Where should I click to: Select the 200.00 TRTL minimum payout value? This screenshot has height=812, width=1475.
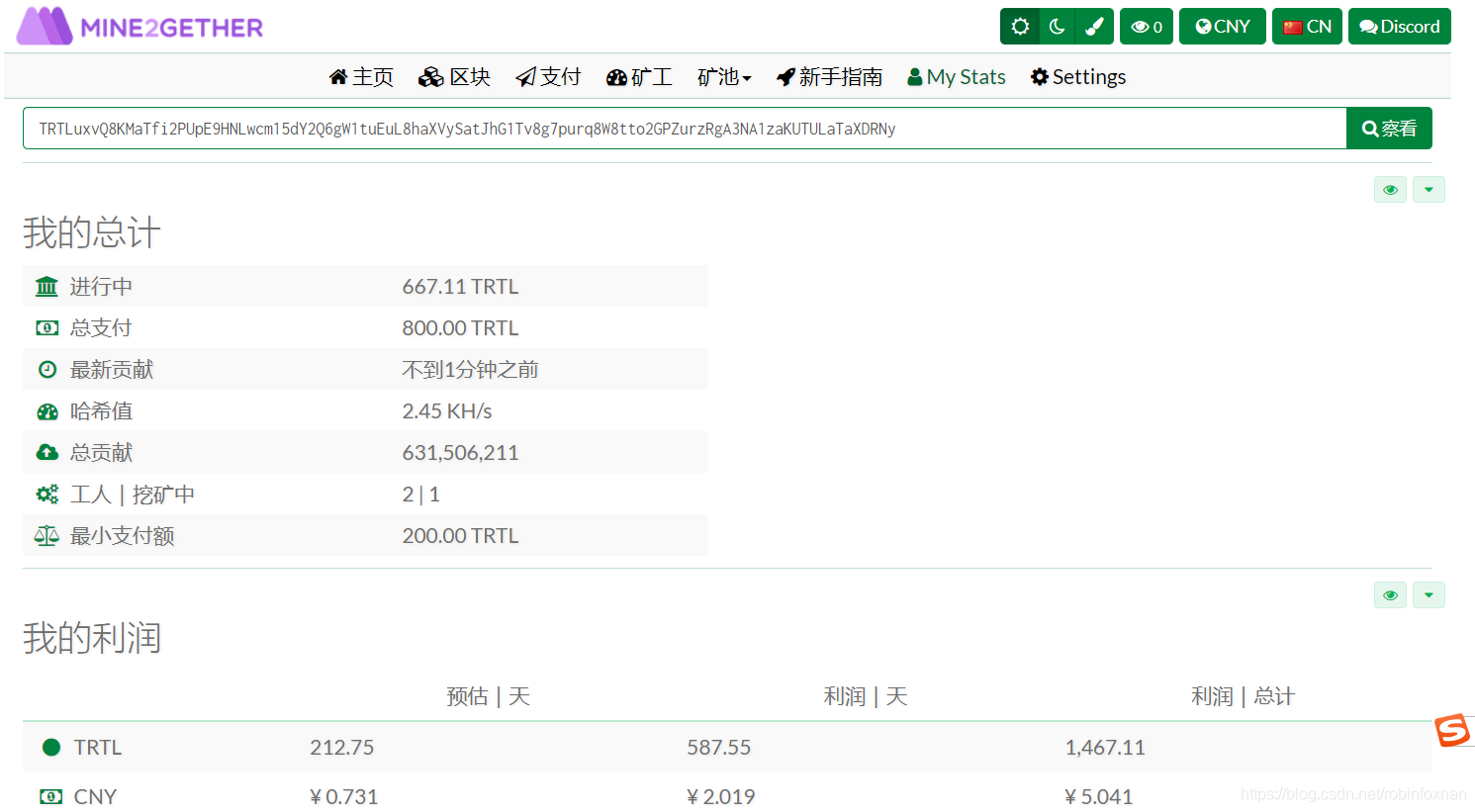tap(460, 536)
